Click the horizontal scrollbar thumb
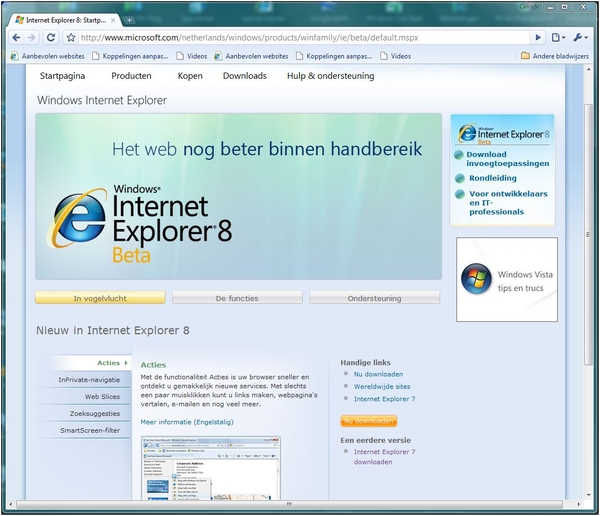This screenshot has height=516, width=600. pyautogui.click(x=289, y=504)
